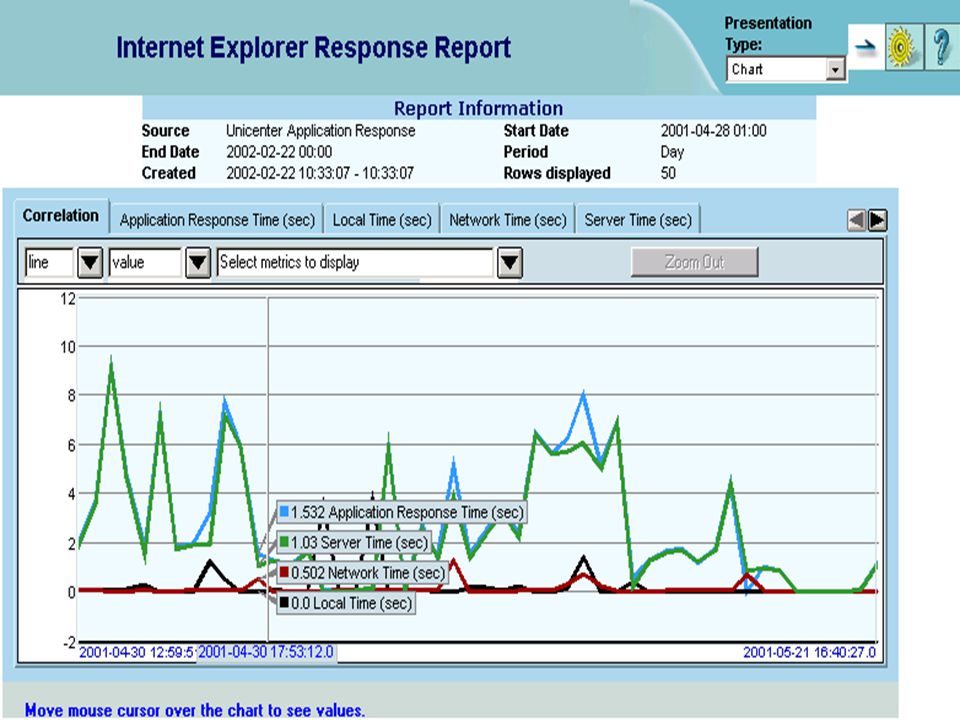Click the red Network Time legend swatch
This screenshot has width=960, height=720.
tap(284, 572)
